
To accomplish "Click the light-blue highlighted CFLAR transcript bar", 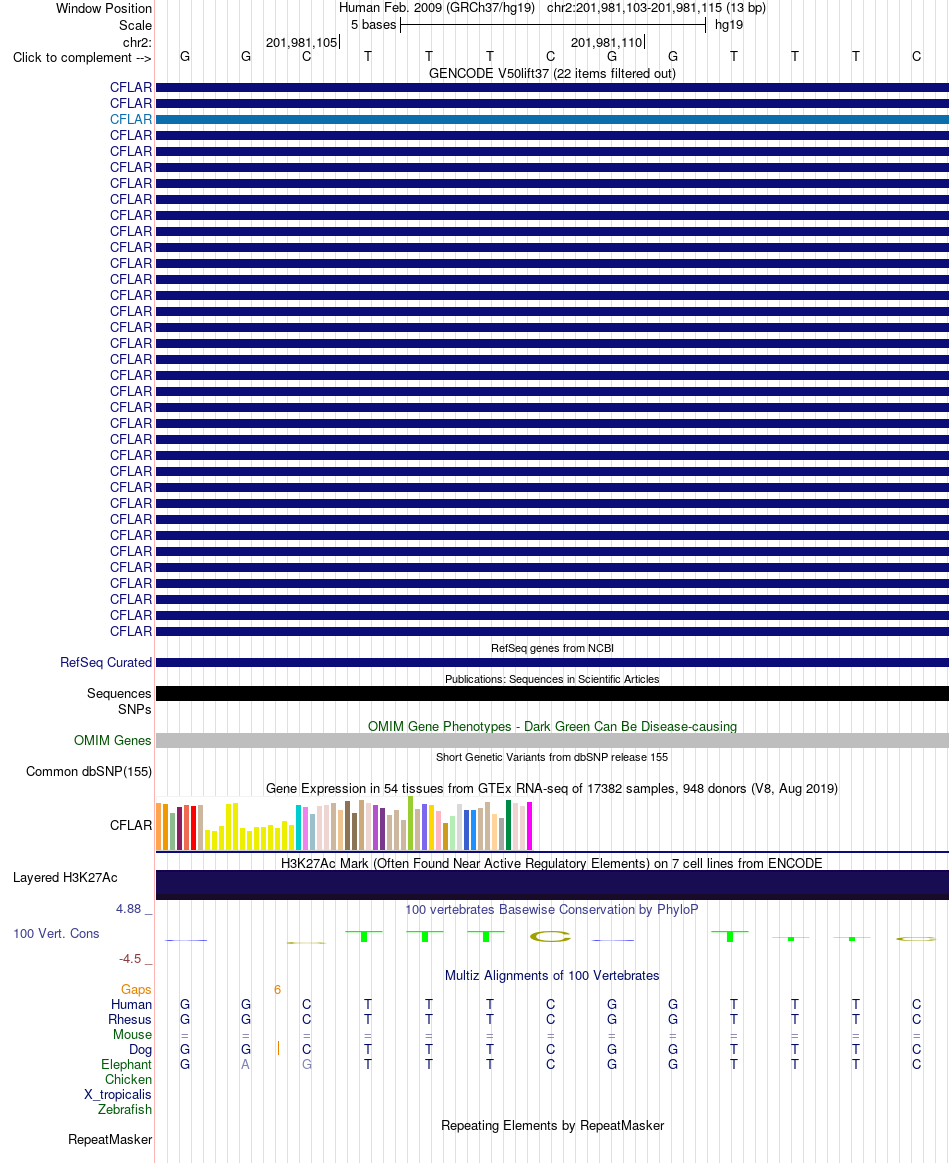I will coord(552,119).
